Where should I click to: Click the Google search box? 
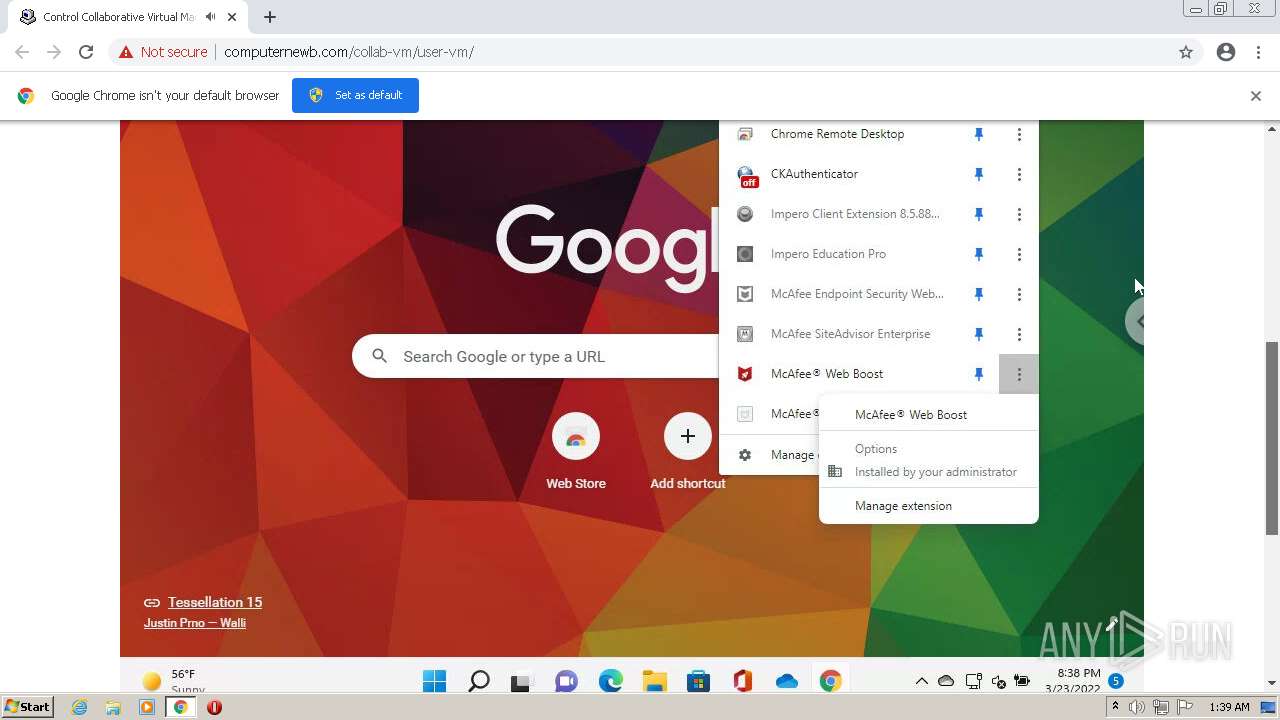tap(535, 356)
